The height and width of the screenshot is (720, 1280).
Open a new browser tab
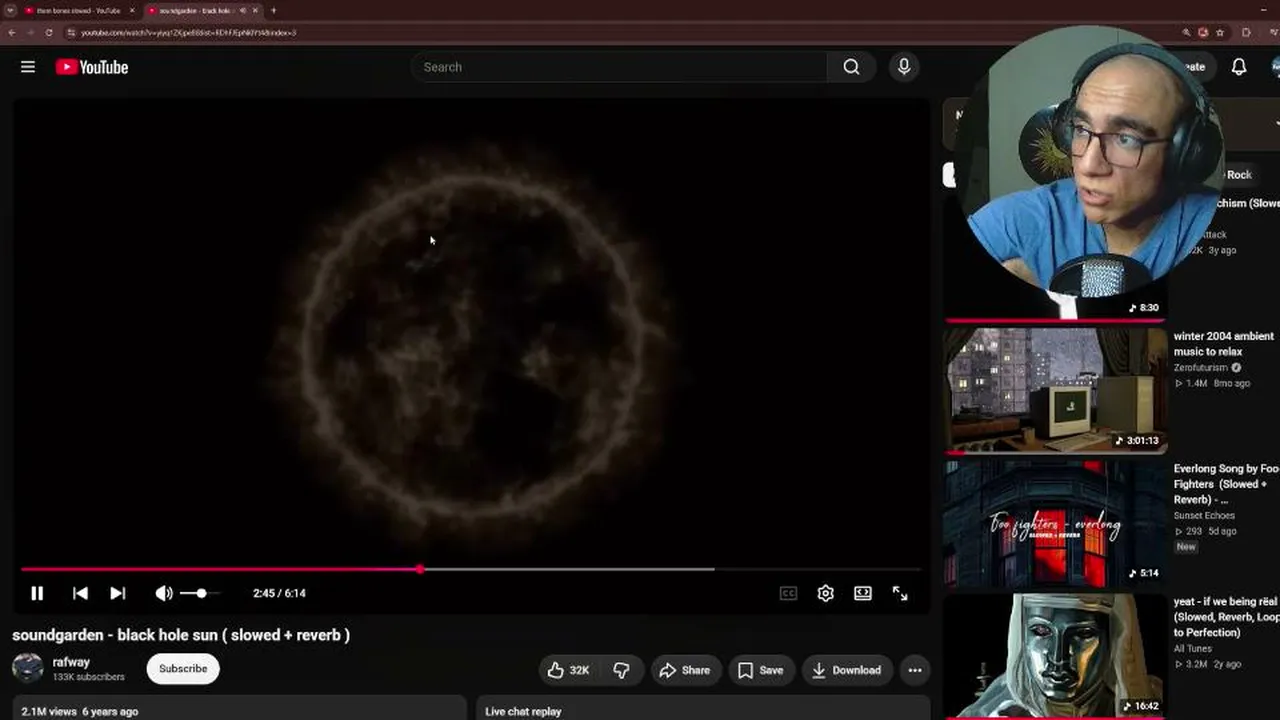click(273, 10)
